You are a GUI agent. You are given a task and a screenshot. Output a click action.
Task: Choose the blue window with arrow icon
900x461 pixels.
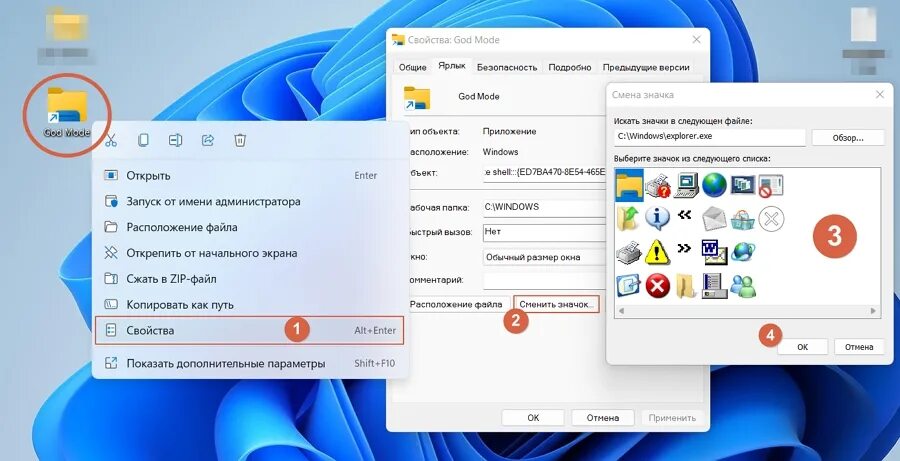click(x=629, y=285)
